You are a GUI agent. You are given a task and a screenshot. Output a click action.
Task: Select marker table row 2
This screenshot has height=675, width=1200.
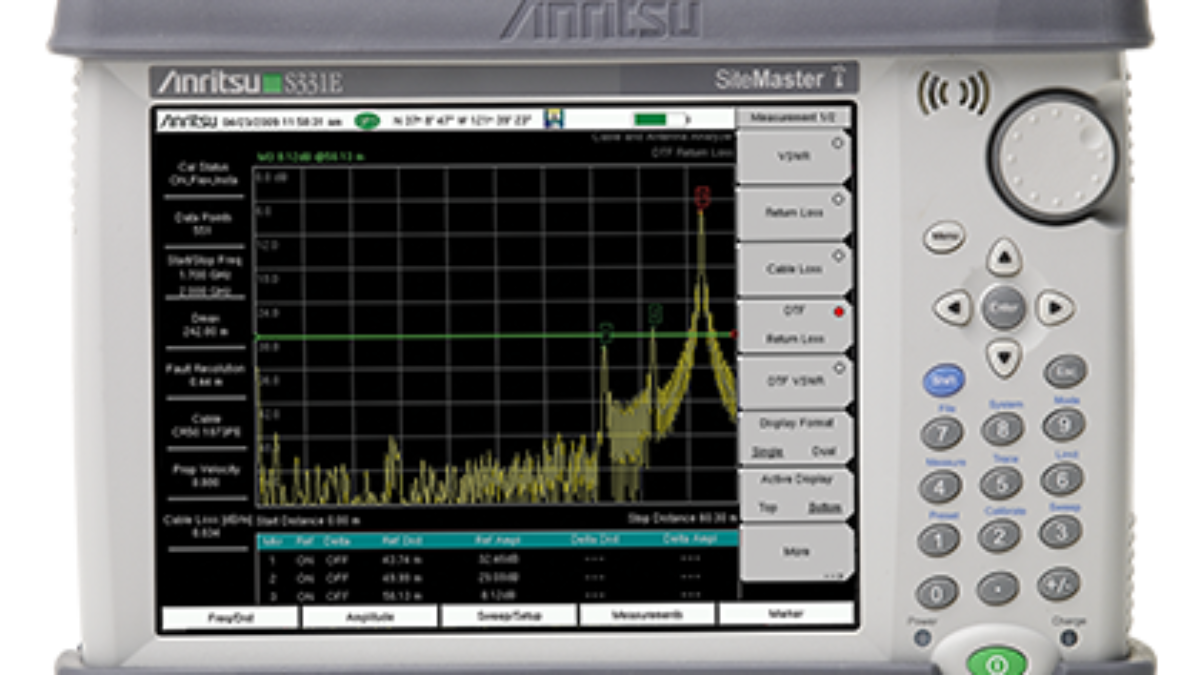tap(497, 577)
